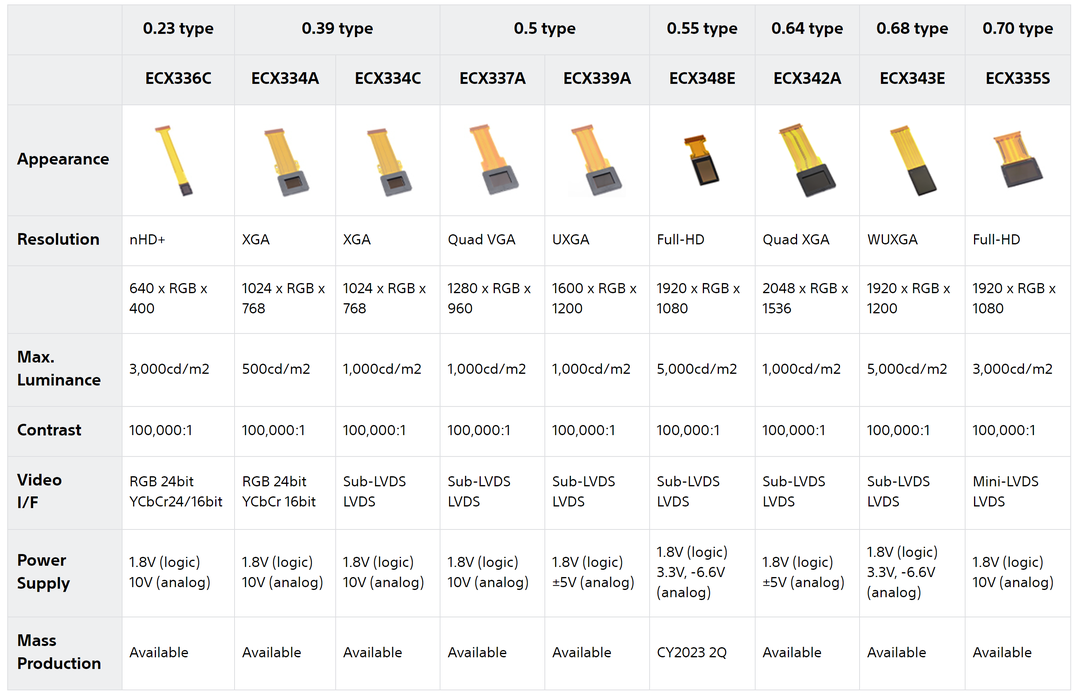1080x696 pixels.
Task: Select the 2048 x RGB x 1536 cell
Action: 805,298
